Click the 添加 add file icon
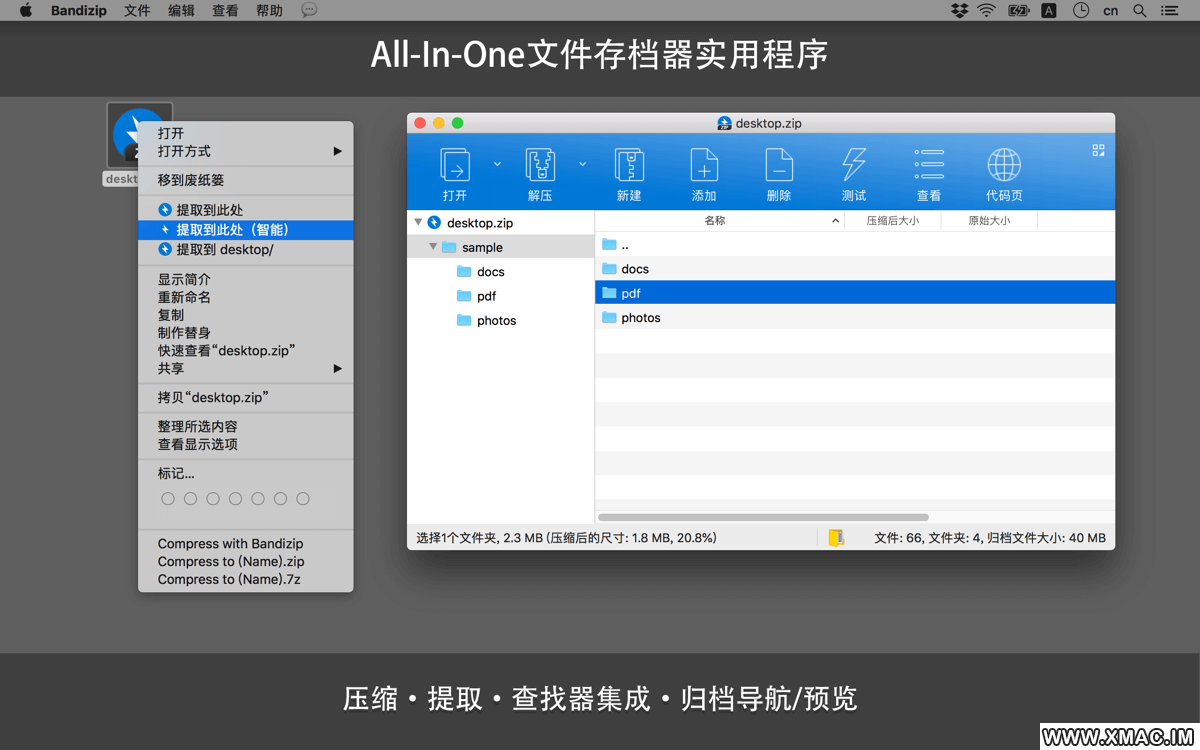The height and width of the screenshot is (750, 1200). [x=704, y=165]
